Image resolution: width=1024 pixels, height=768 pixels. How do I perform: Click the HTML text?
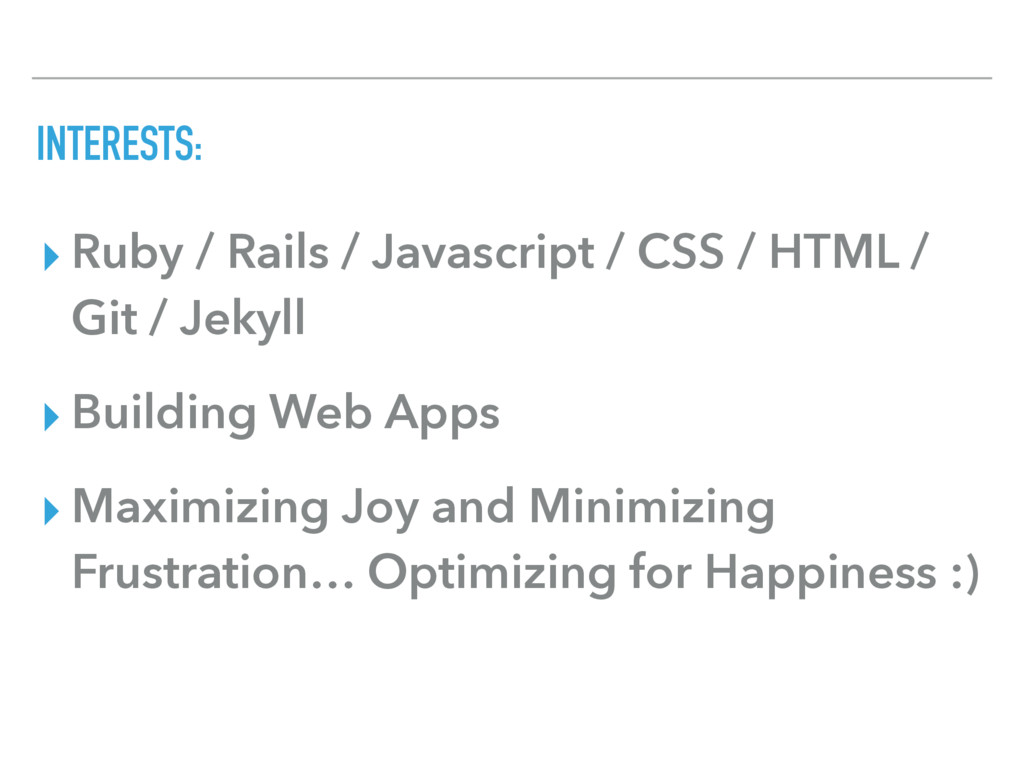pyautogui.click(x=834, y=251)
